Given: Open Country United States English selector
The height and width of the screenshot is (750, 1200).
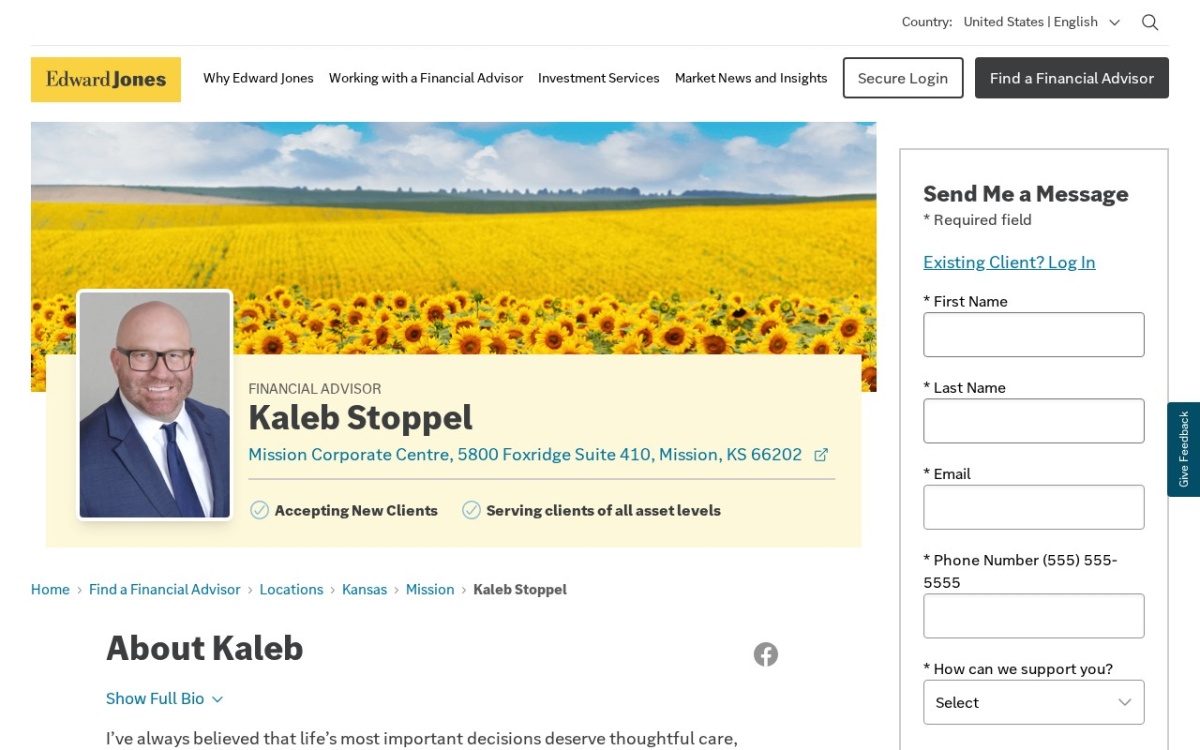Looking at the screenshot, I should coord(1041,22).
